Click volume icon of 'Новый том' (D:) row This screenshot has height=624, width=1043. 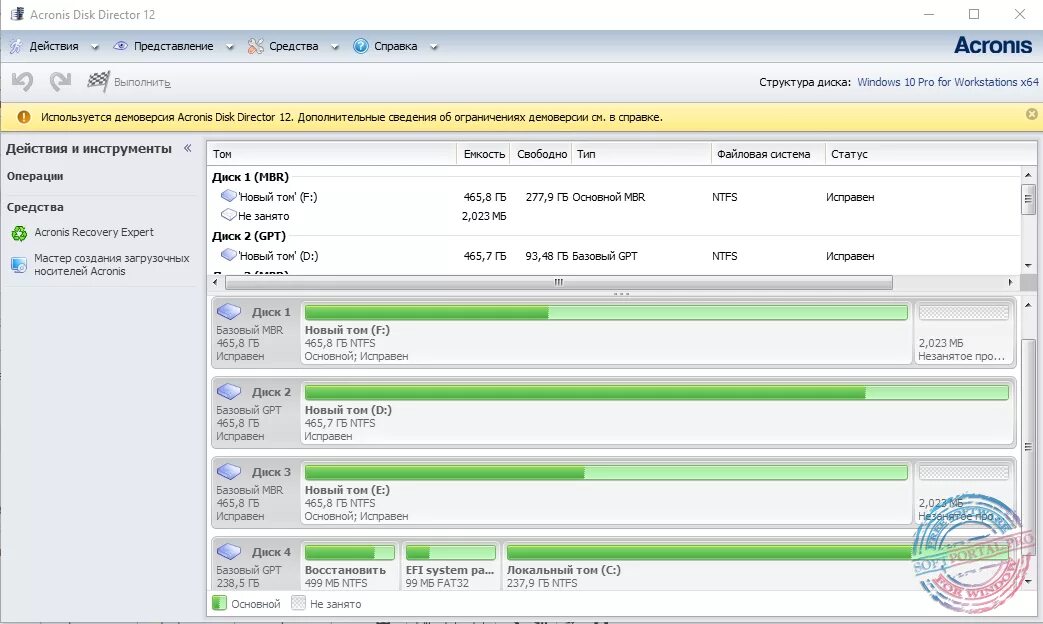coord(229,255)
